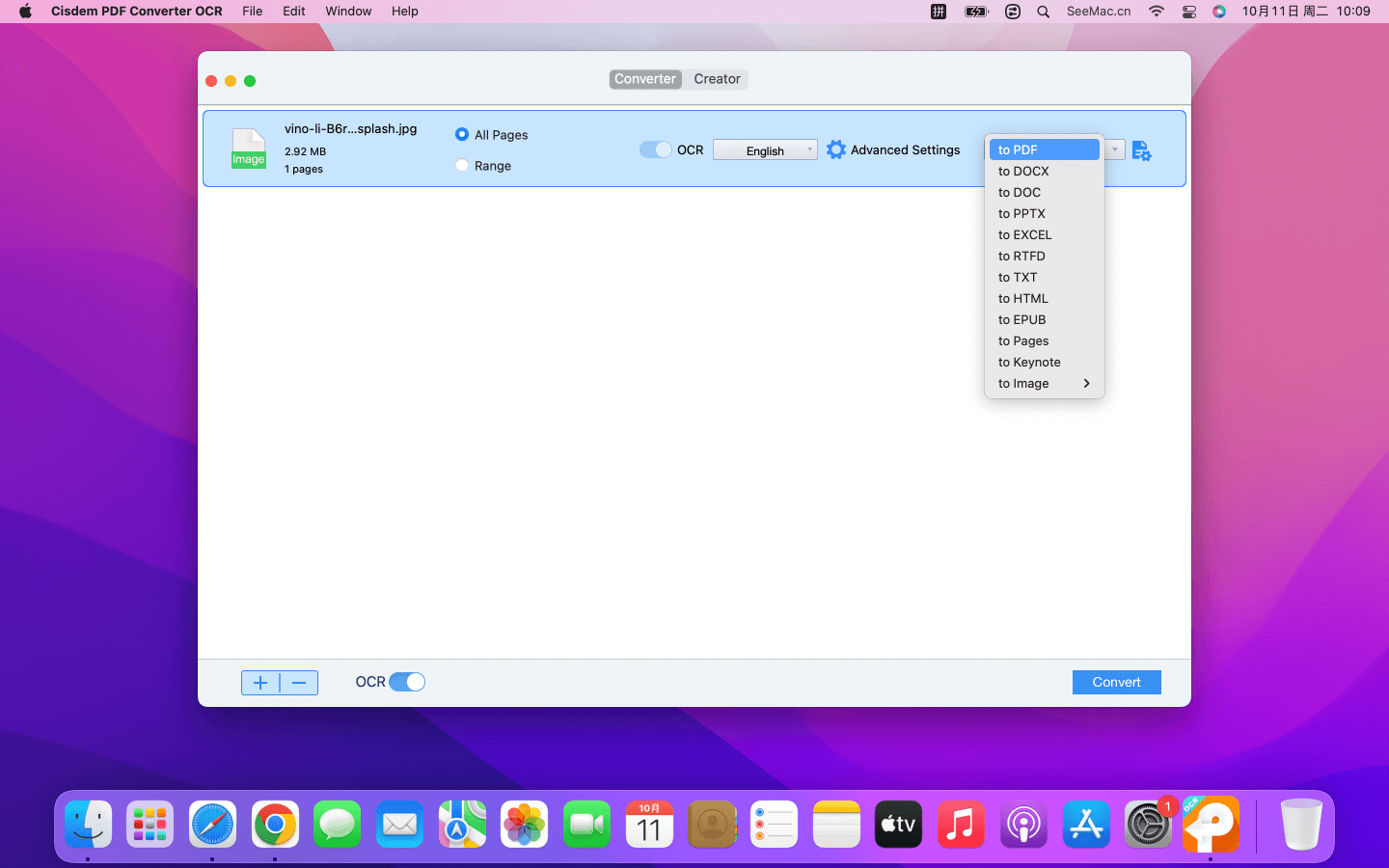Image resolution: width=1389 pixels, height=868 pixels.
Task: Select to DOCX output format
Action: point(1045,172)
